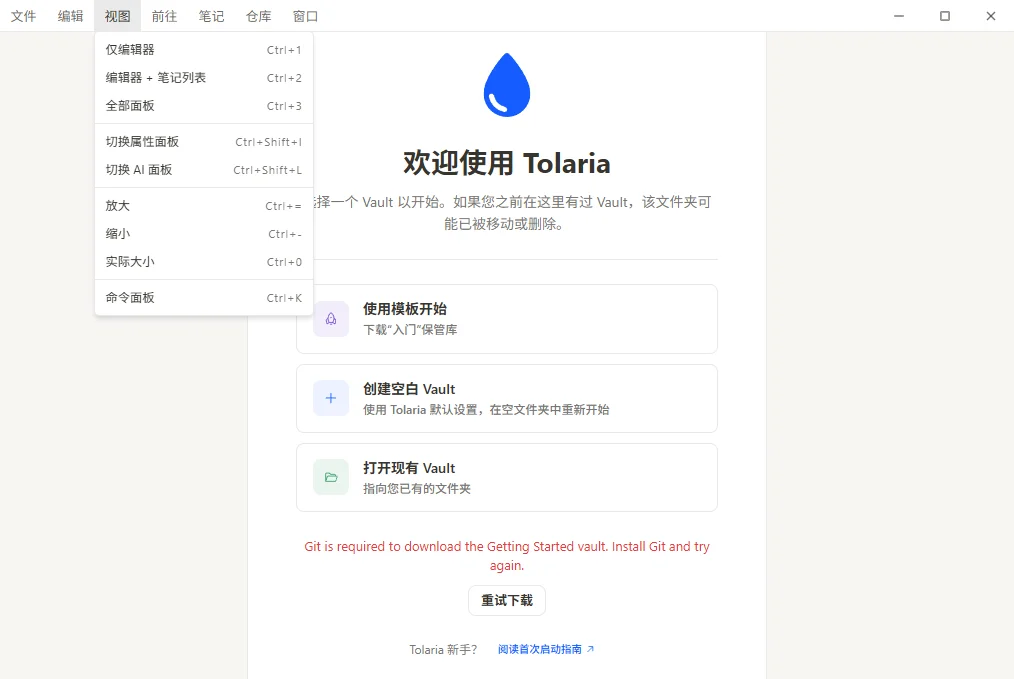Choose 放大 to zoom in
Screen dimensions: 1014x679
[x=204, y=206]
